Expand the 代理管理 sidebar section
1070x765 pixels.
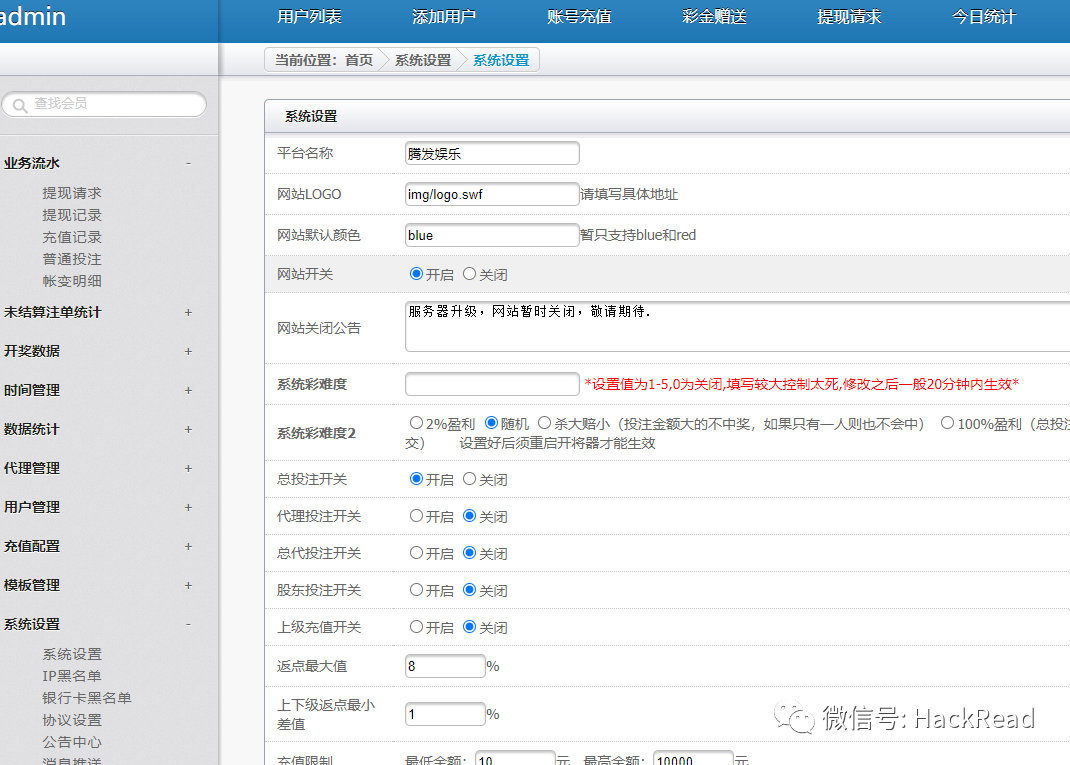point(188,468)
